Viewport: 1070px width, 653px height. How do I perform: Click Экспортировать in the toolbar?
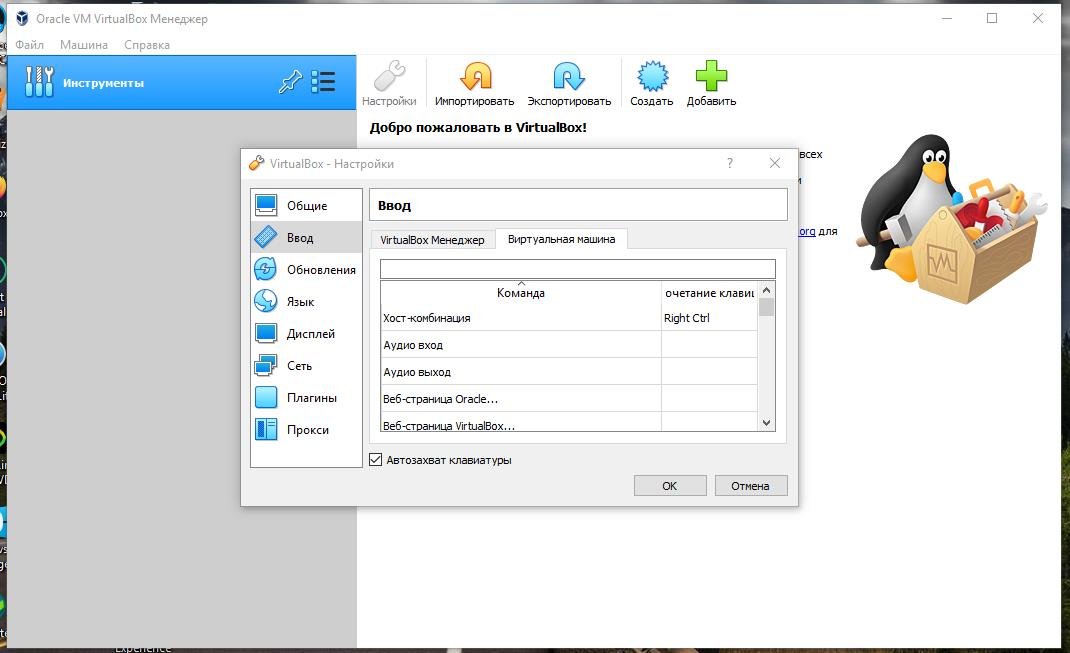(569, 83)
